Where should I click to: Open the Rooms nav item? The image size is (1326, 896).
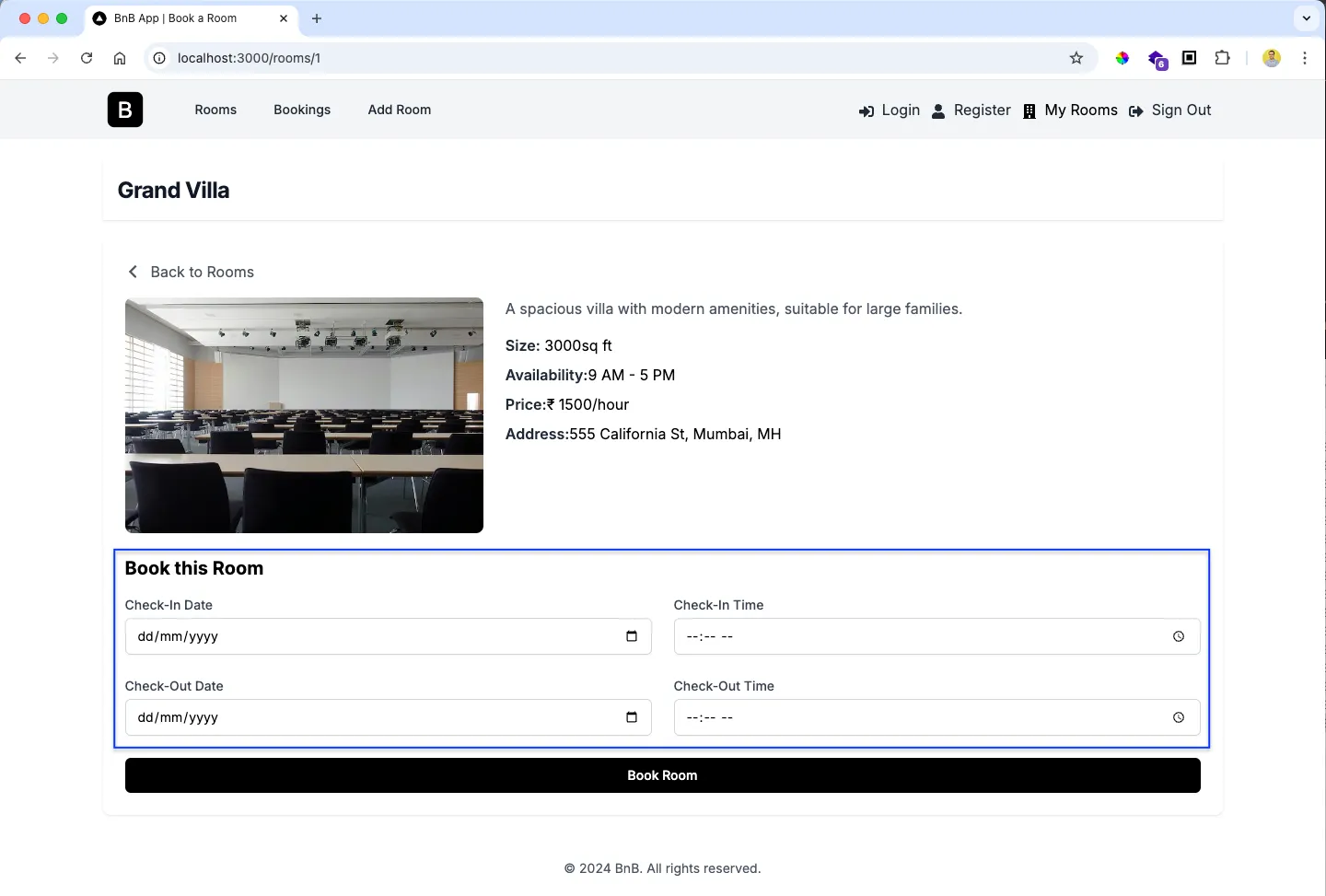coord(215,110)
